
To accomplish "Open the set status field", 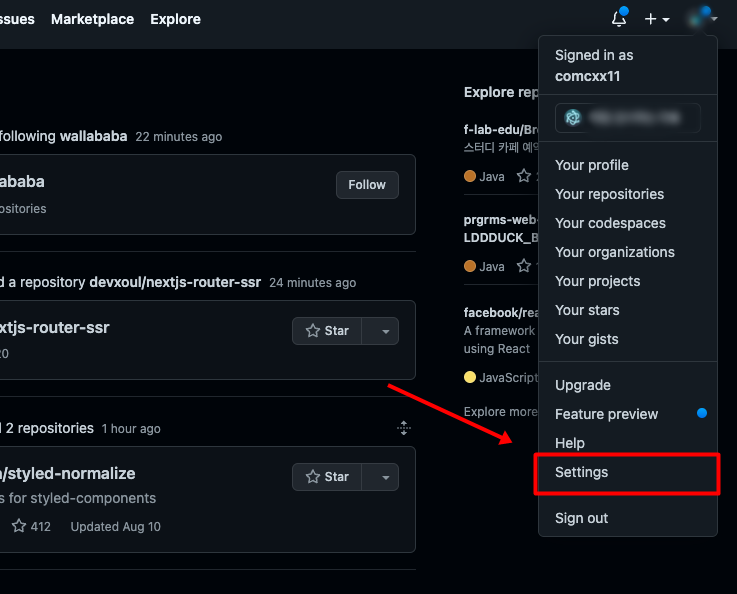I will click(x=627, y=117).
